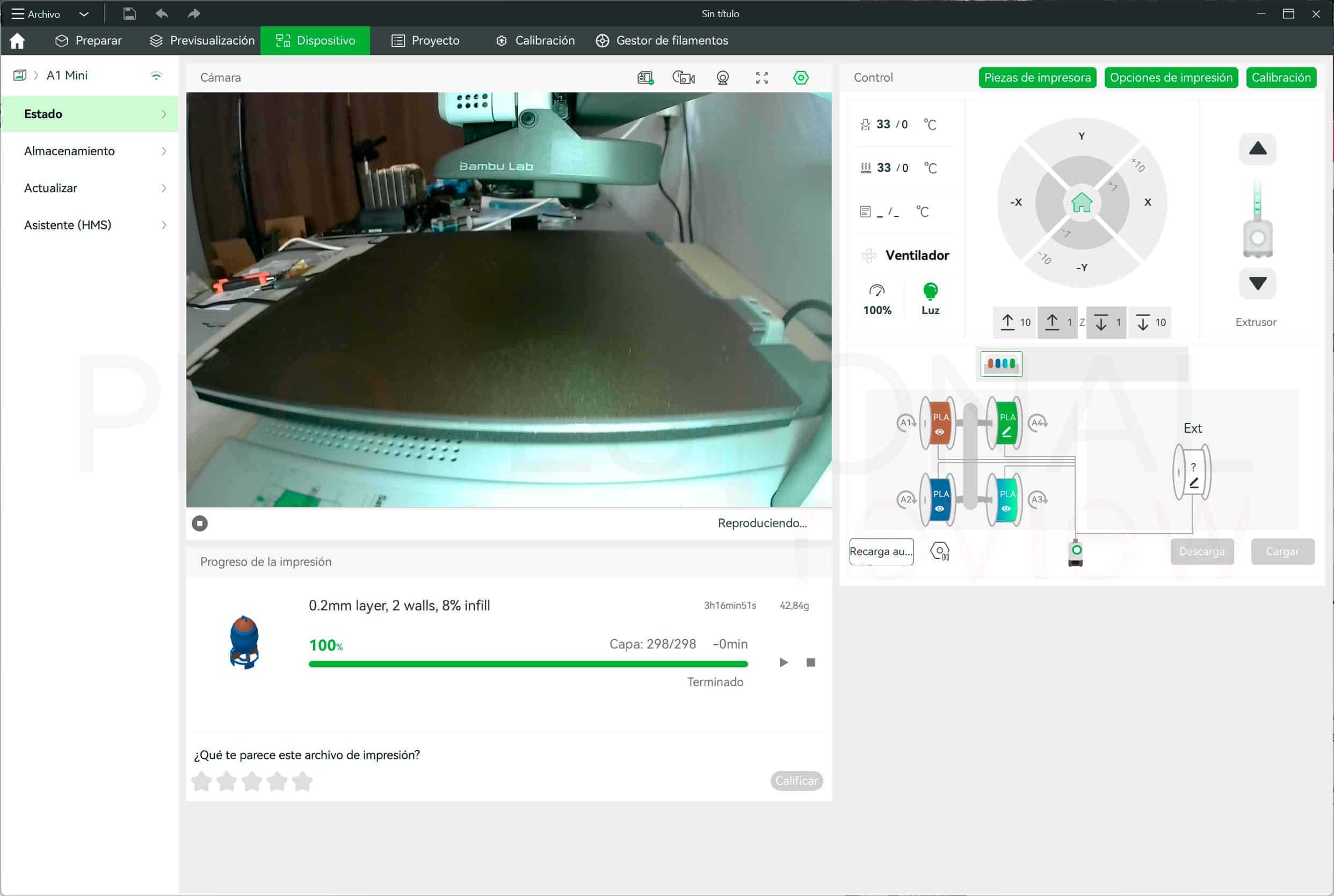The width and height of the screenshot is (1334, 896).
Task: Click the Opciones de impresión button
Action: pyautogui.click(x=1171, y=78)
